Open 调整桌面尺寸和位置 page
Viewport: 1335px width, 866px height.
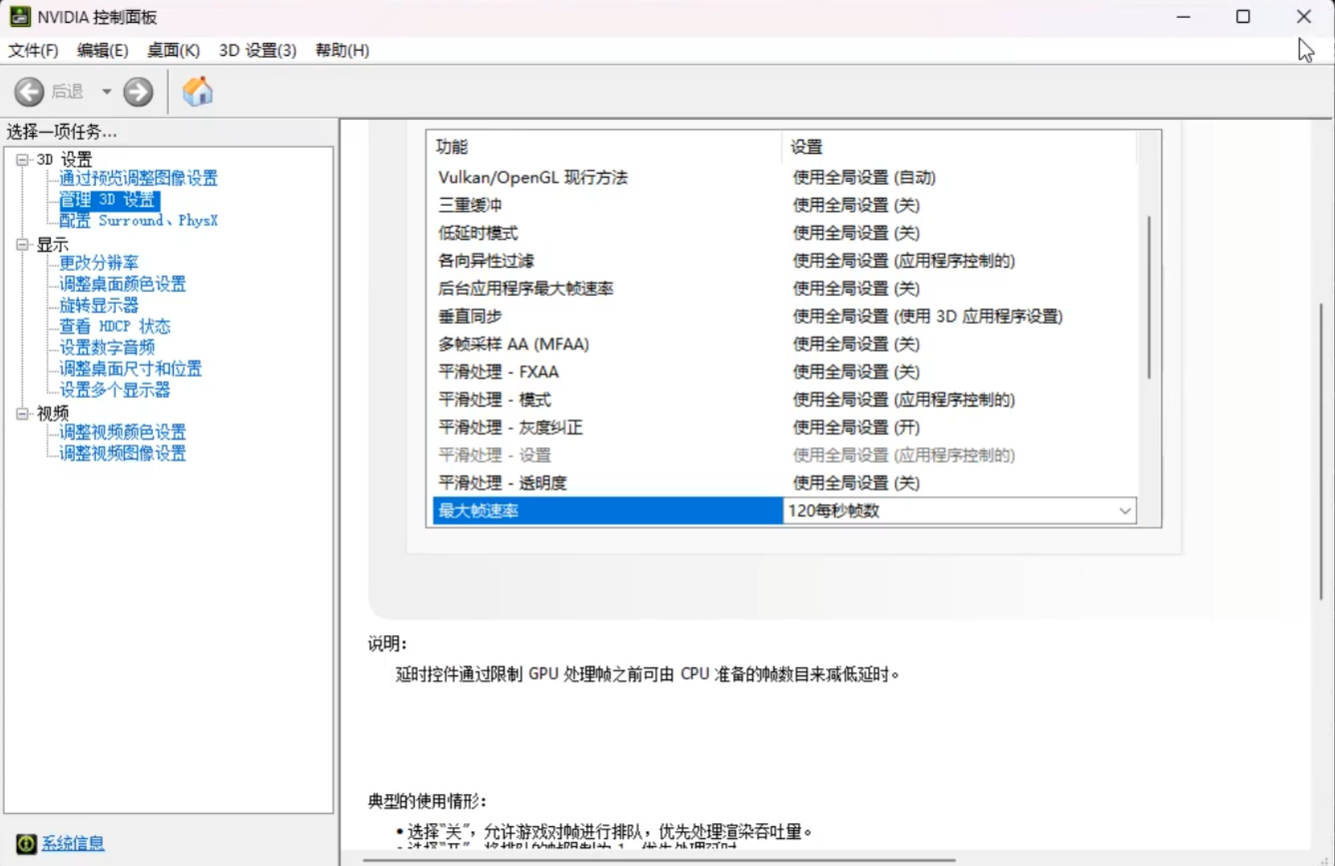point(130,369)
